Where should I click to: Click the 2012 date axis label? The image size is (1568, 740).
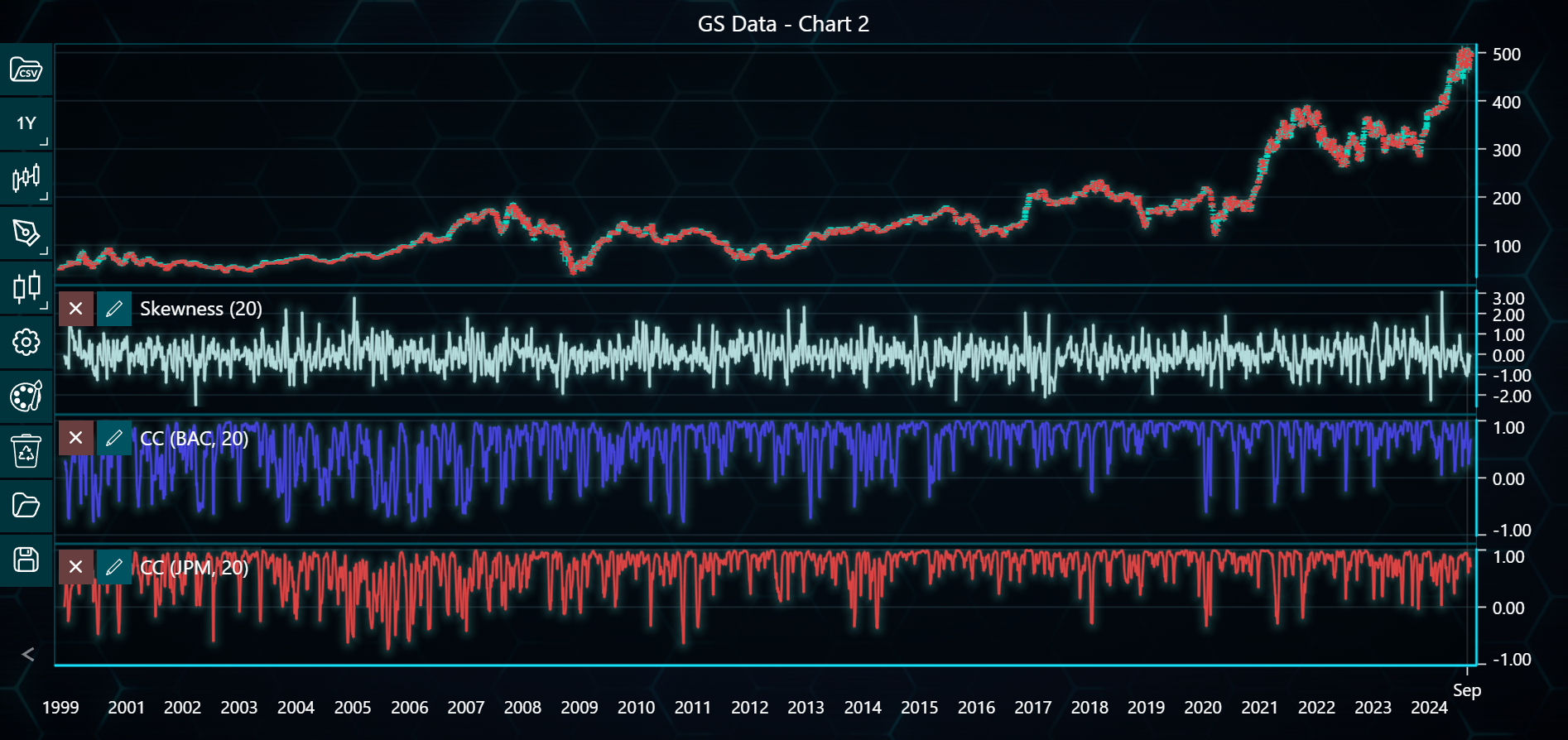[749, 708]
